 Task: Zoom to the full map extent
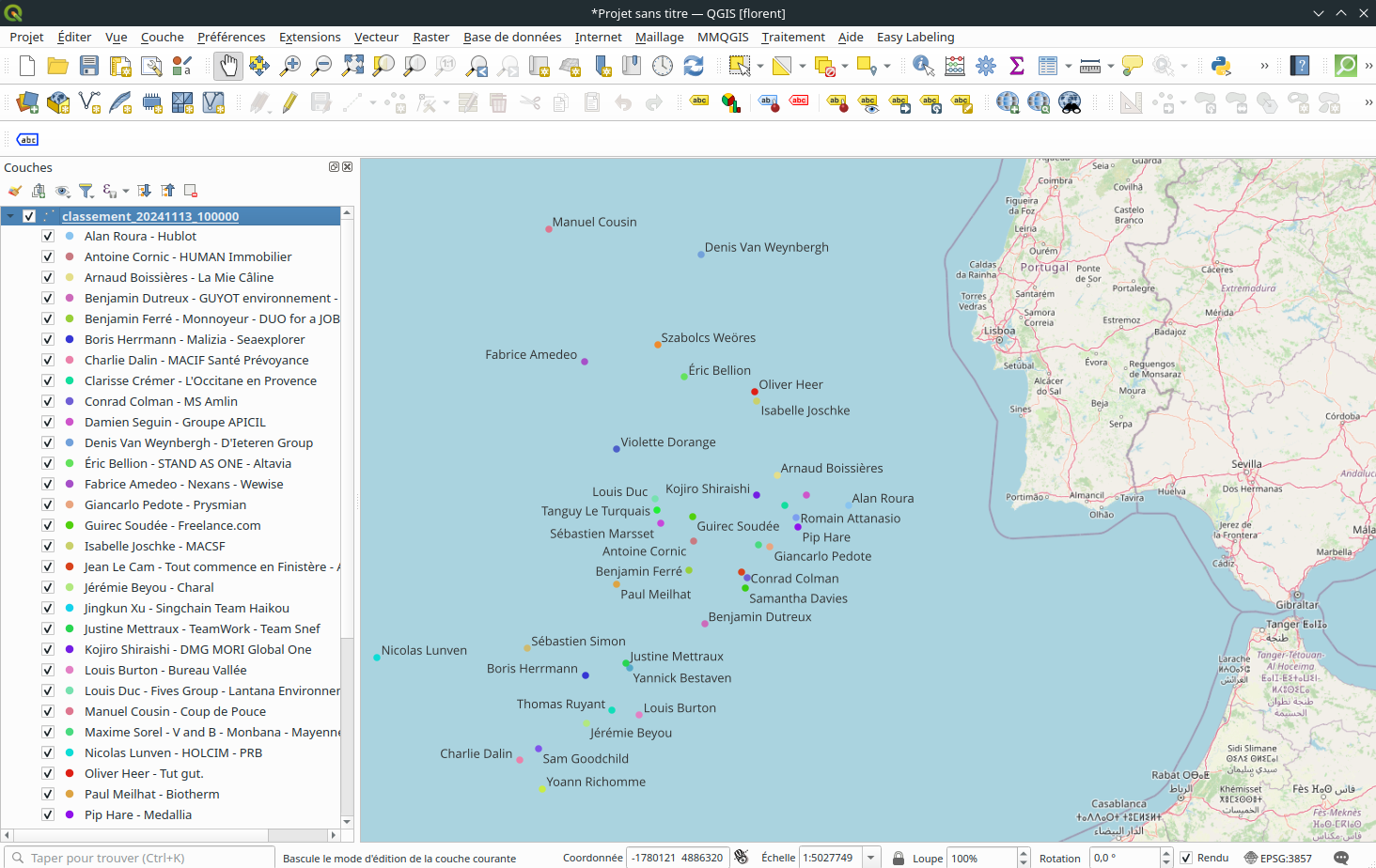click(352, 66)
